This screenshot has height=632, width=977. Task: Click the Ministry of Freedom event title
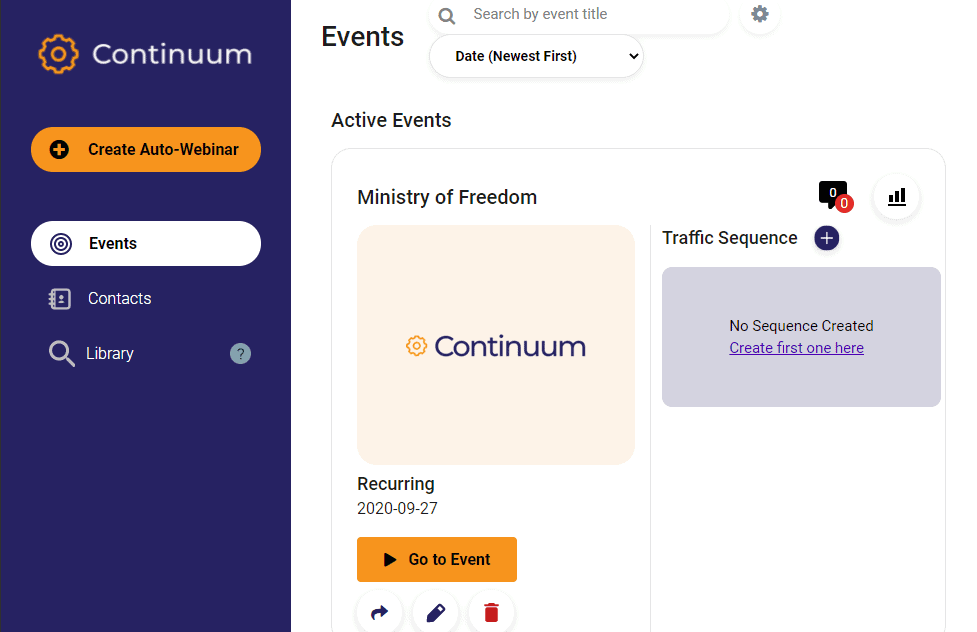pyautogui.click(x=447, y=197)
